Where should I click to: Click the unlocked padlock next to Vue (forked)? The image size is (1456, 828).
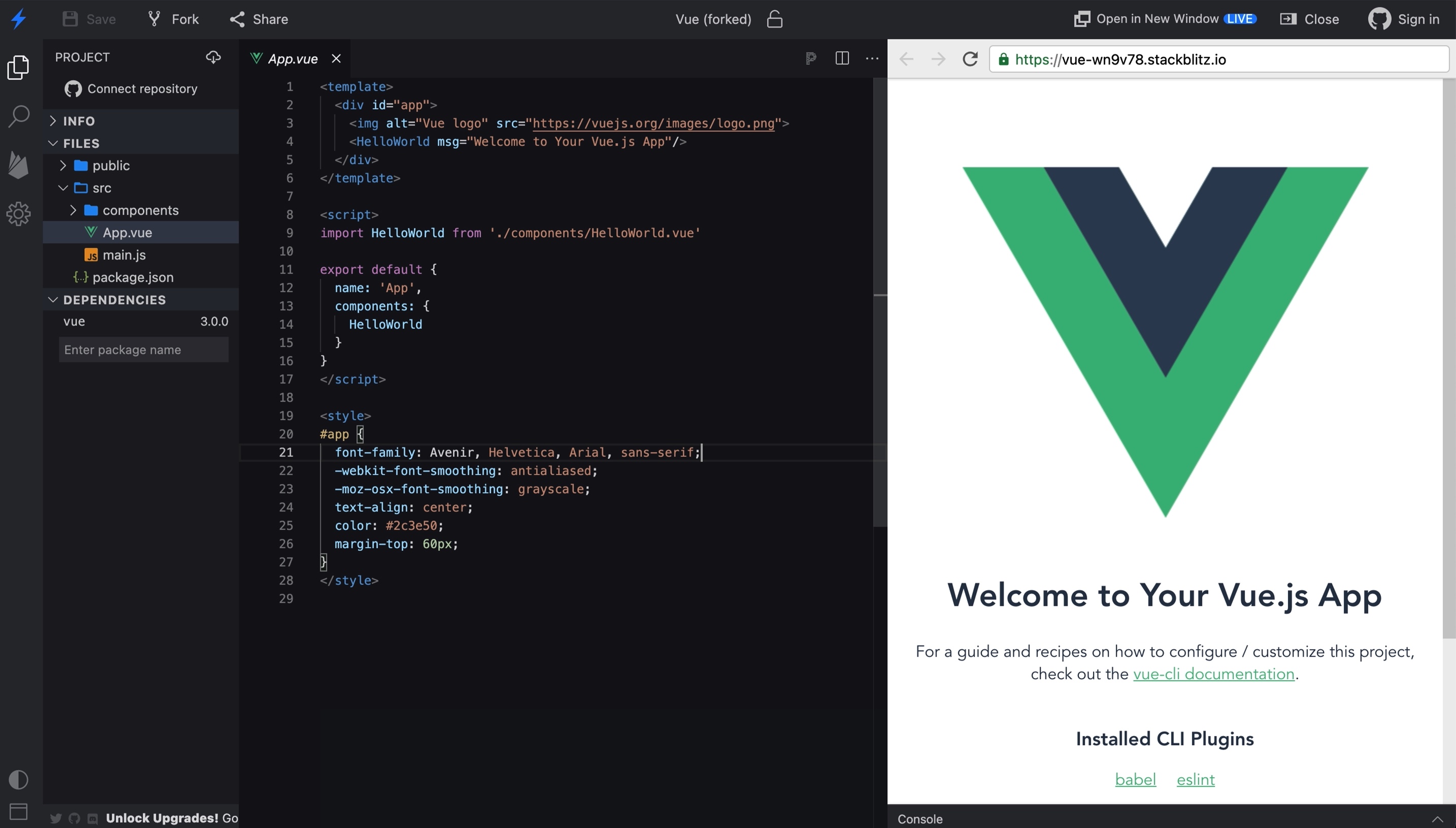[775, 19]
